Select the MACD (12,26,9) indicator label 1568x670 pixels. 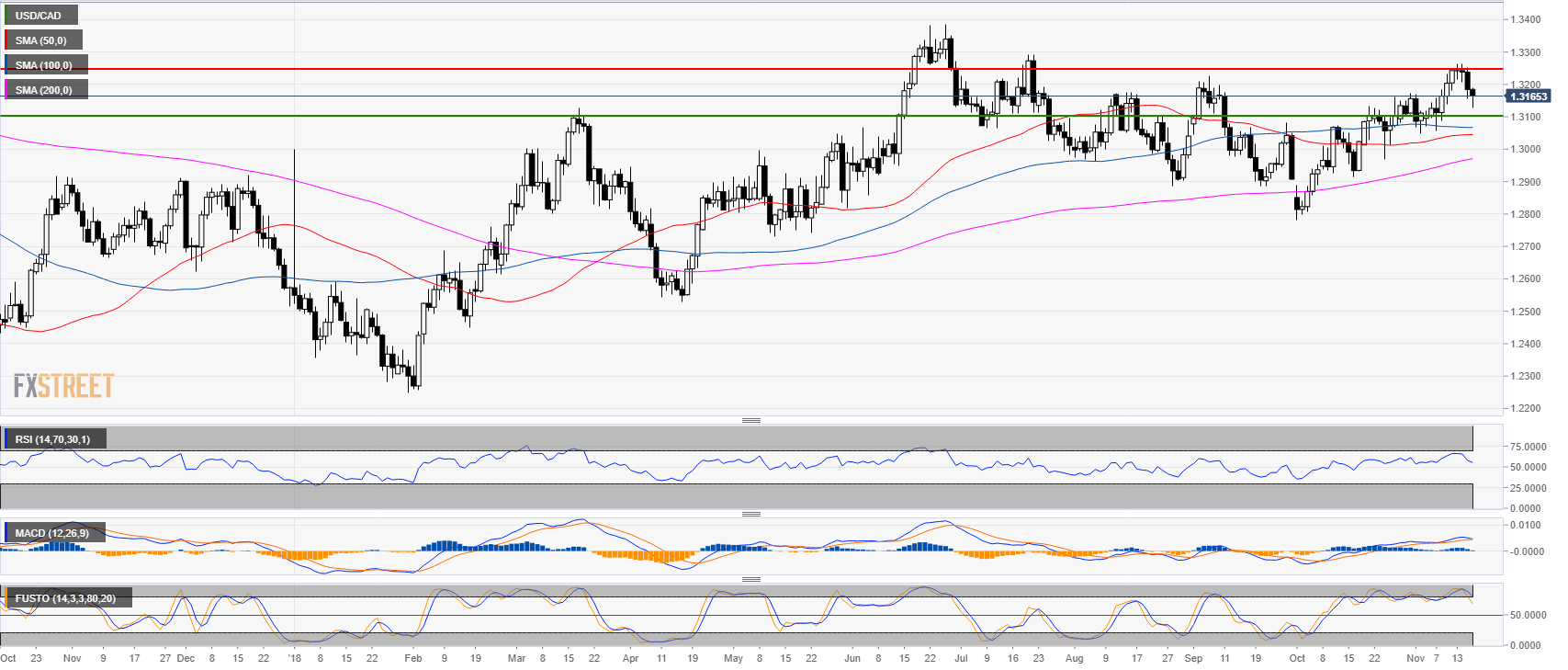pos(52,533)
